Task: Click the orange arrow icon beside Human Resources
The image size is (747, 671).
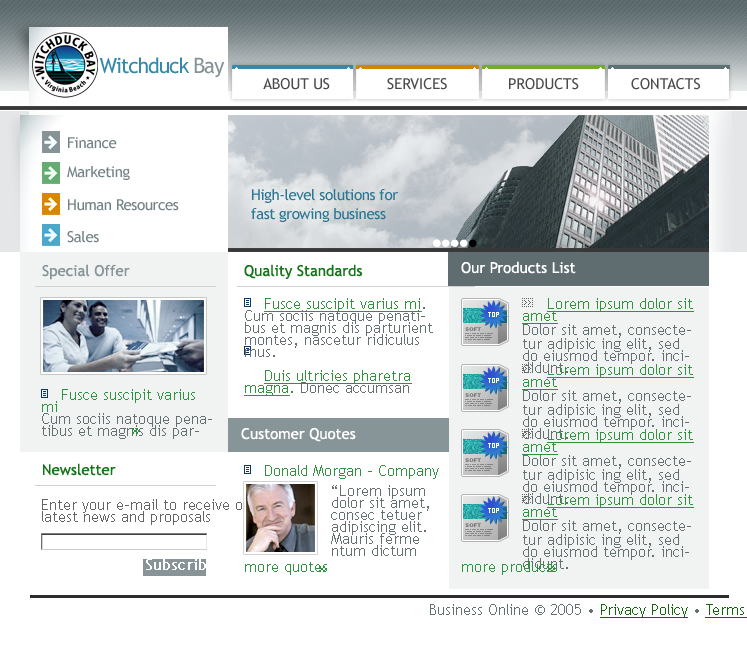Action: click(x=51, y=205)
